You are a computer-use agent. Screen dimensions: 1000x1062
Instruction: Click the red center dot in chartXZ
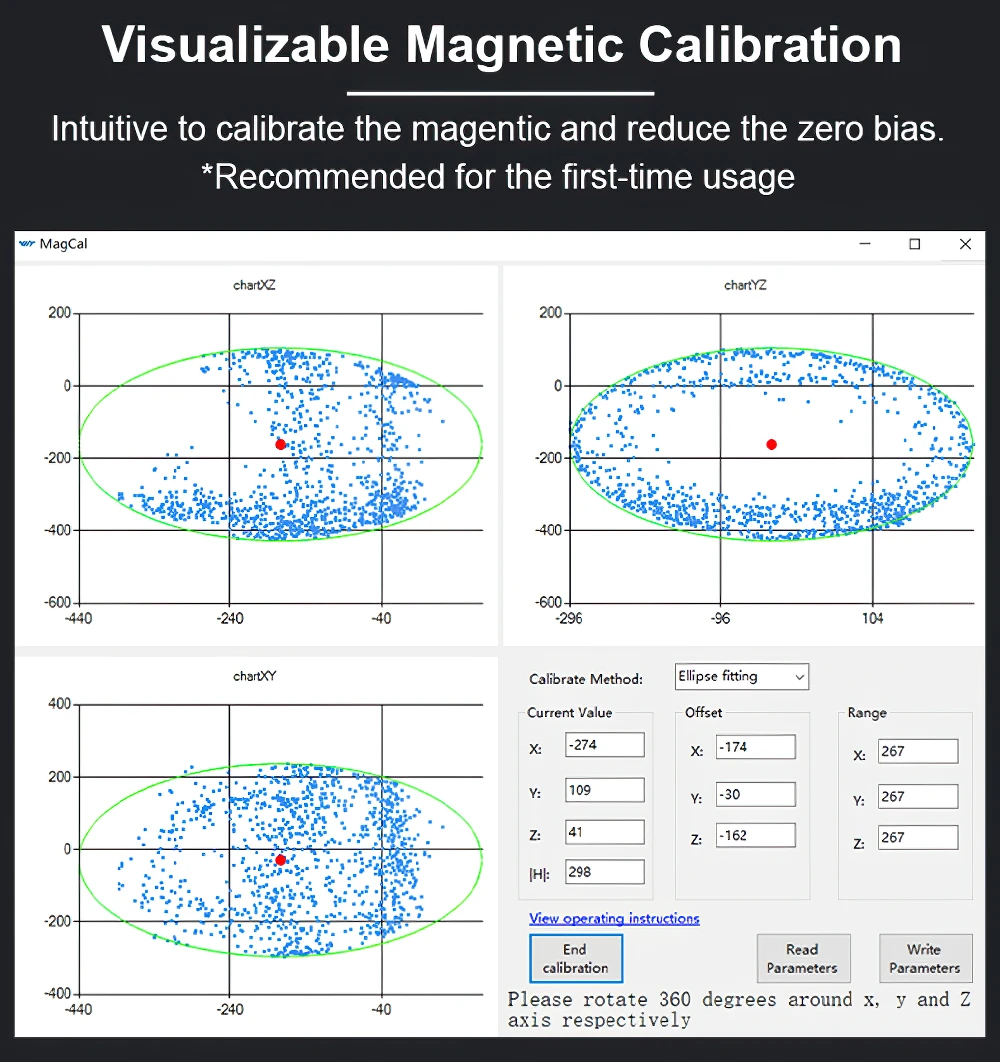[280, 444]
